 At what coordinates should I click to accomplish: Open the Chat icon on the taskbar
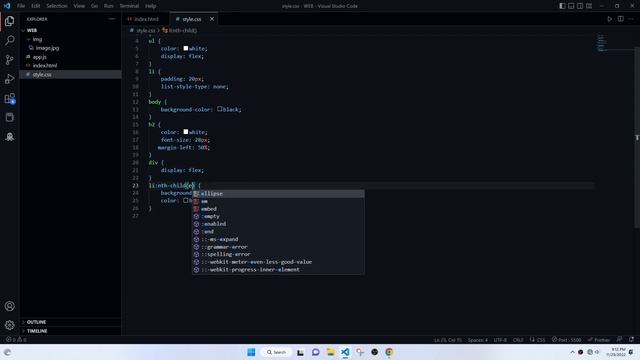tap(315, 352)
